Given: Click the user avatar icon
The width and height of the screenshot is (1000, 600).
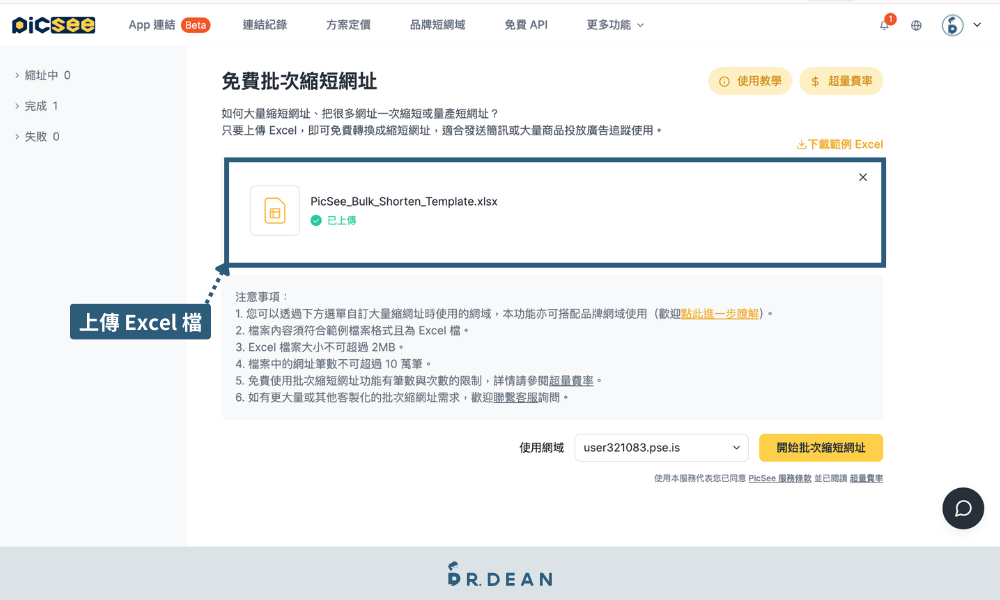Looking at the screenshot, I should (x=952, y=26).
